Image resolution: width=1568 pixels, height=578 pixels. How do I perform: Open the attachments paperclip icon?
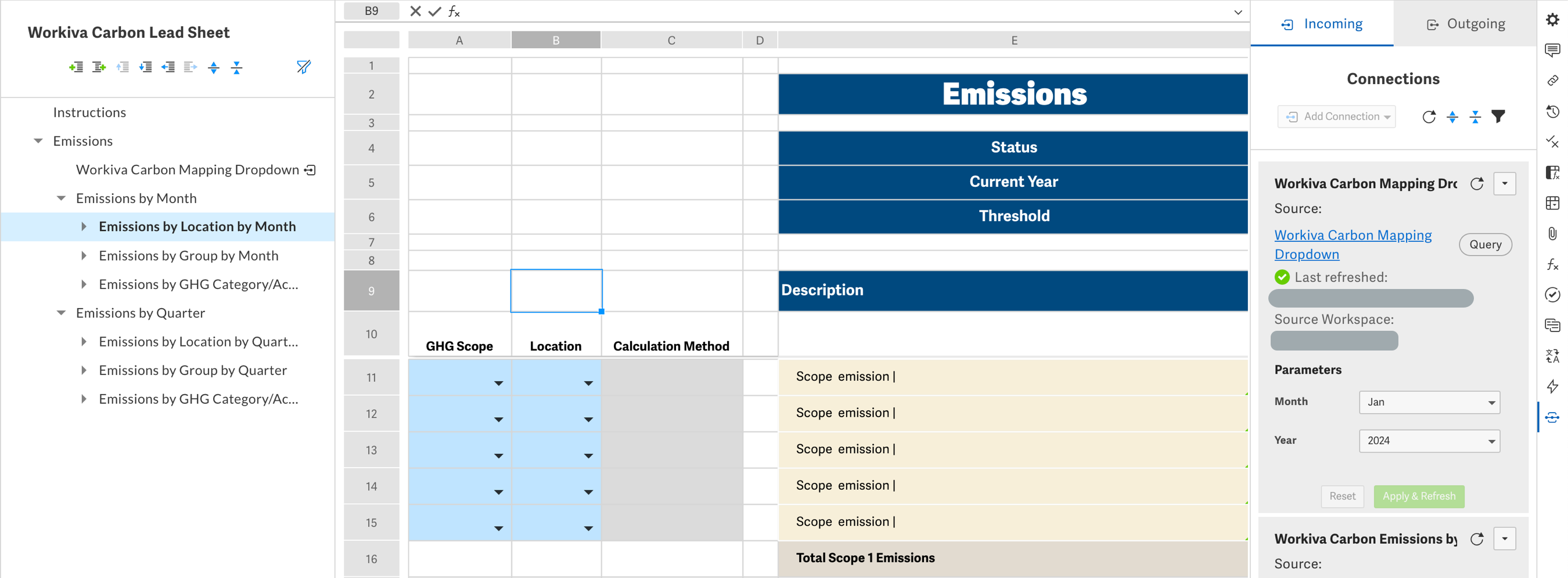1553,234
